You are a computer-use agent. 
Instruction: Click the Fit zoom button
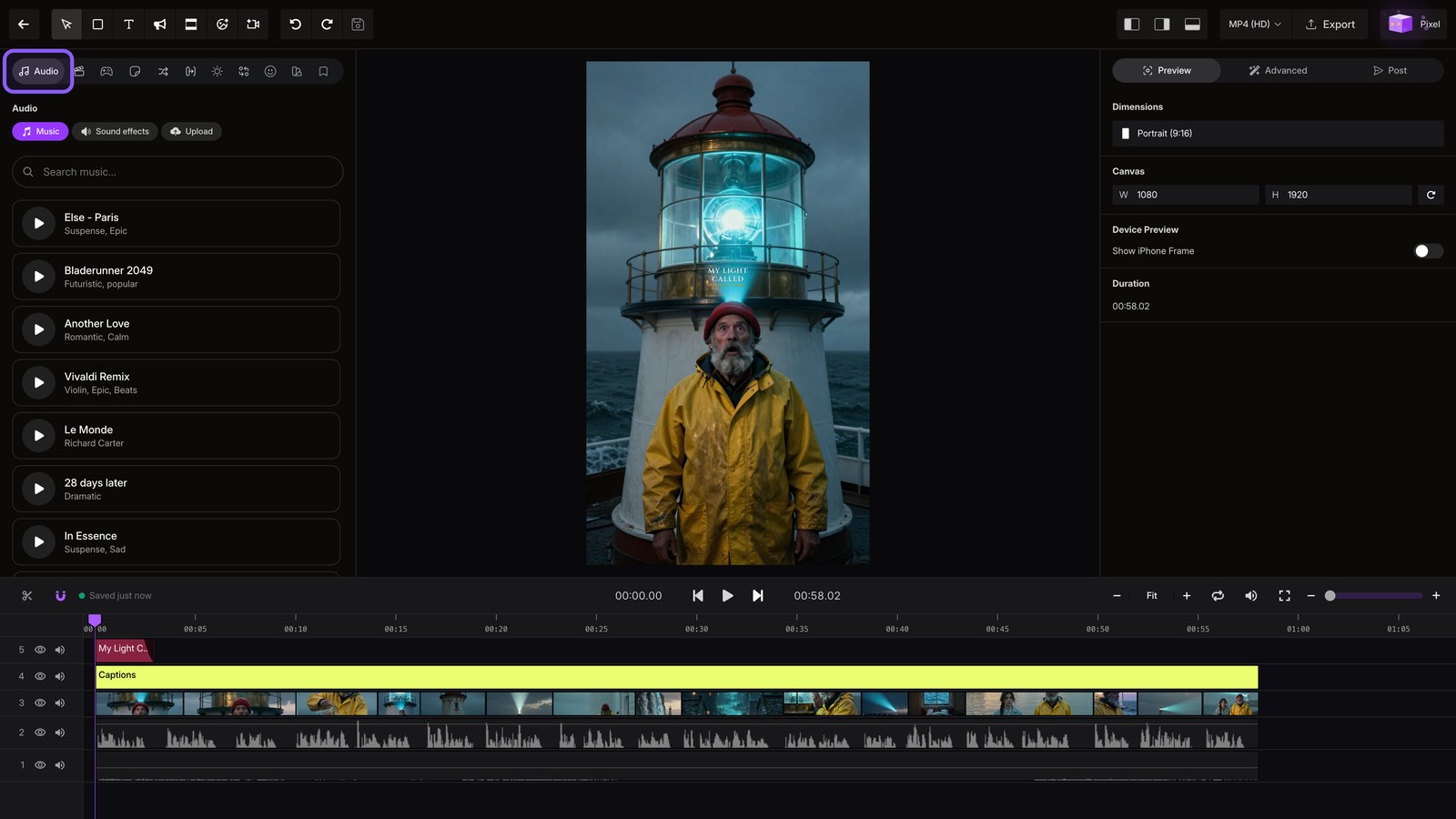click(1151, 596)
